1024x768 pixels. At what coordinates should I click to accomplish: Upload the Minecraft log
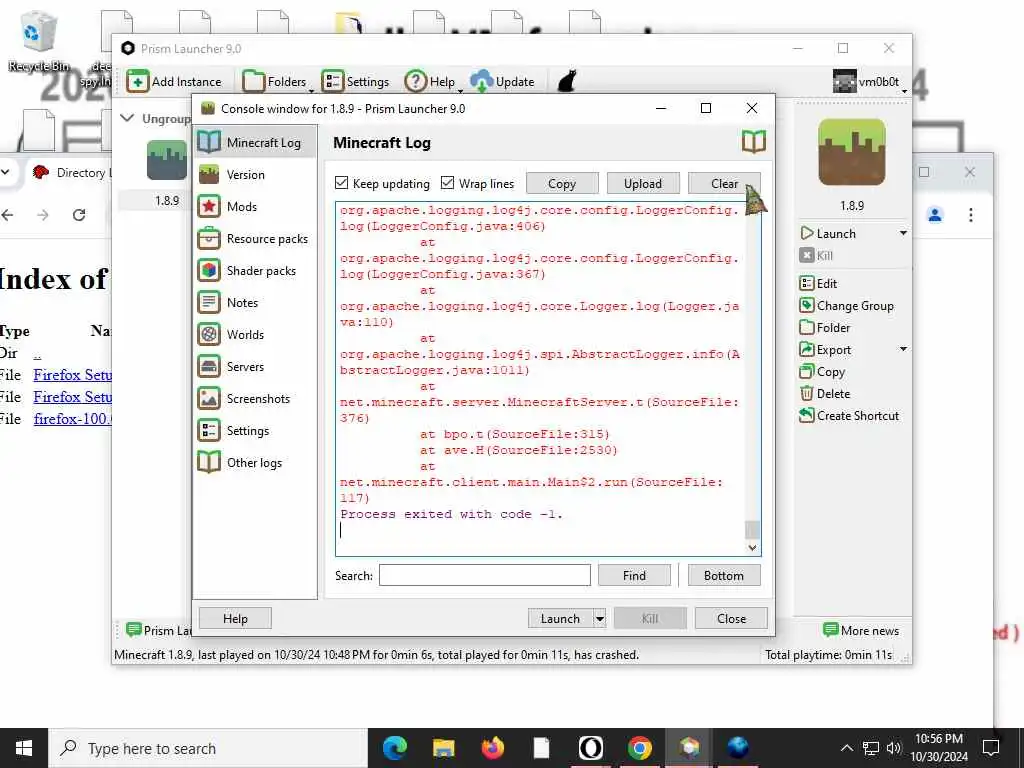point(643,184)
